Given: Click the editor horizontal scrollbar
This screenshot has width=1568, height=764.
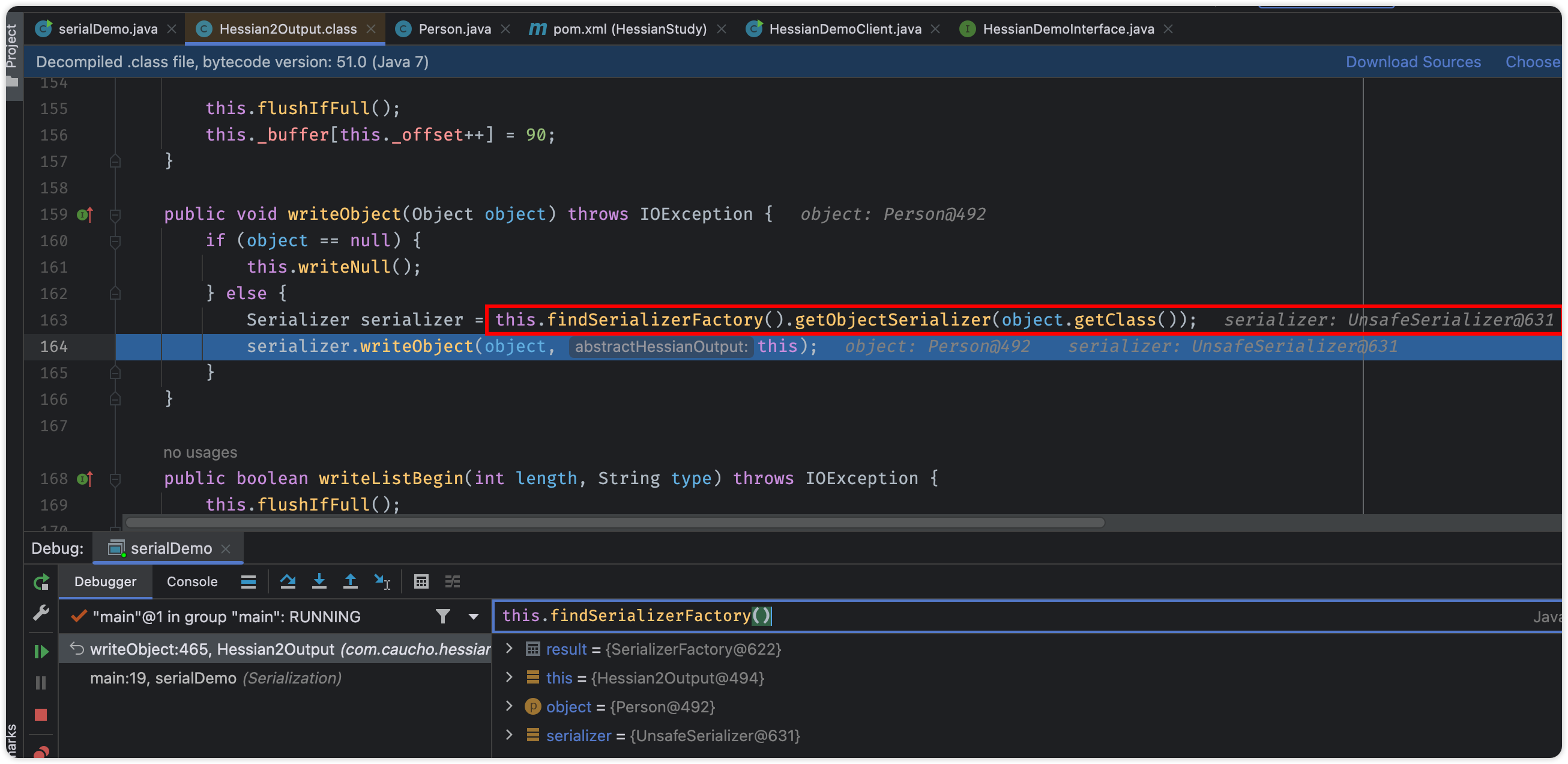Looking at the screenshot, I should (x=615, y=523).
